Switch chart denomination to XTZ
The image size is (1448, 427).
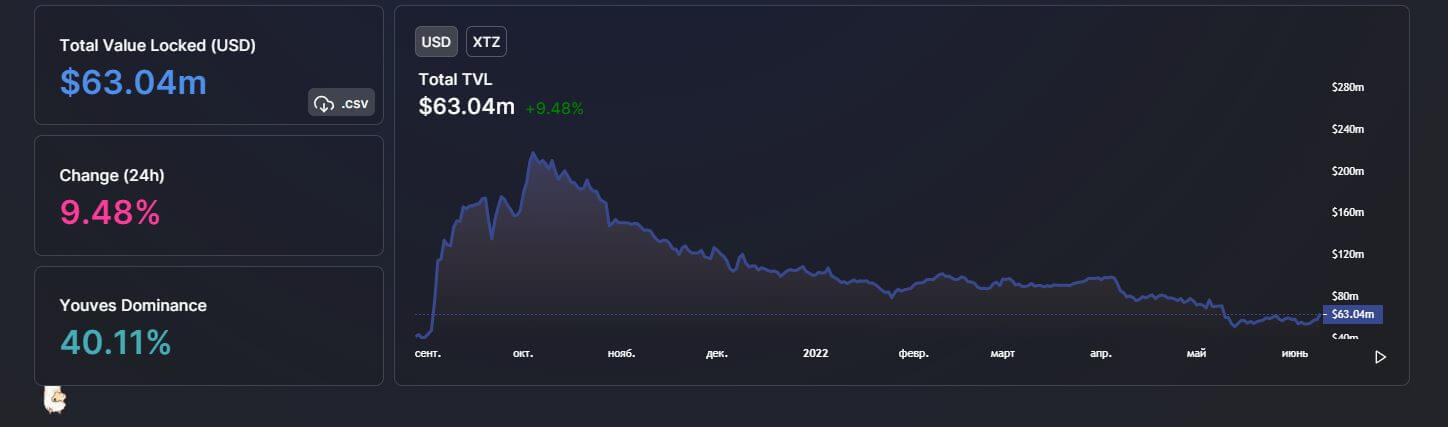tap(487, 42)
